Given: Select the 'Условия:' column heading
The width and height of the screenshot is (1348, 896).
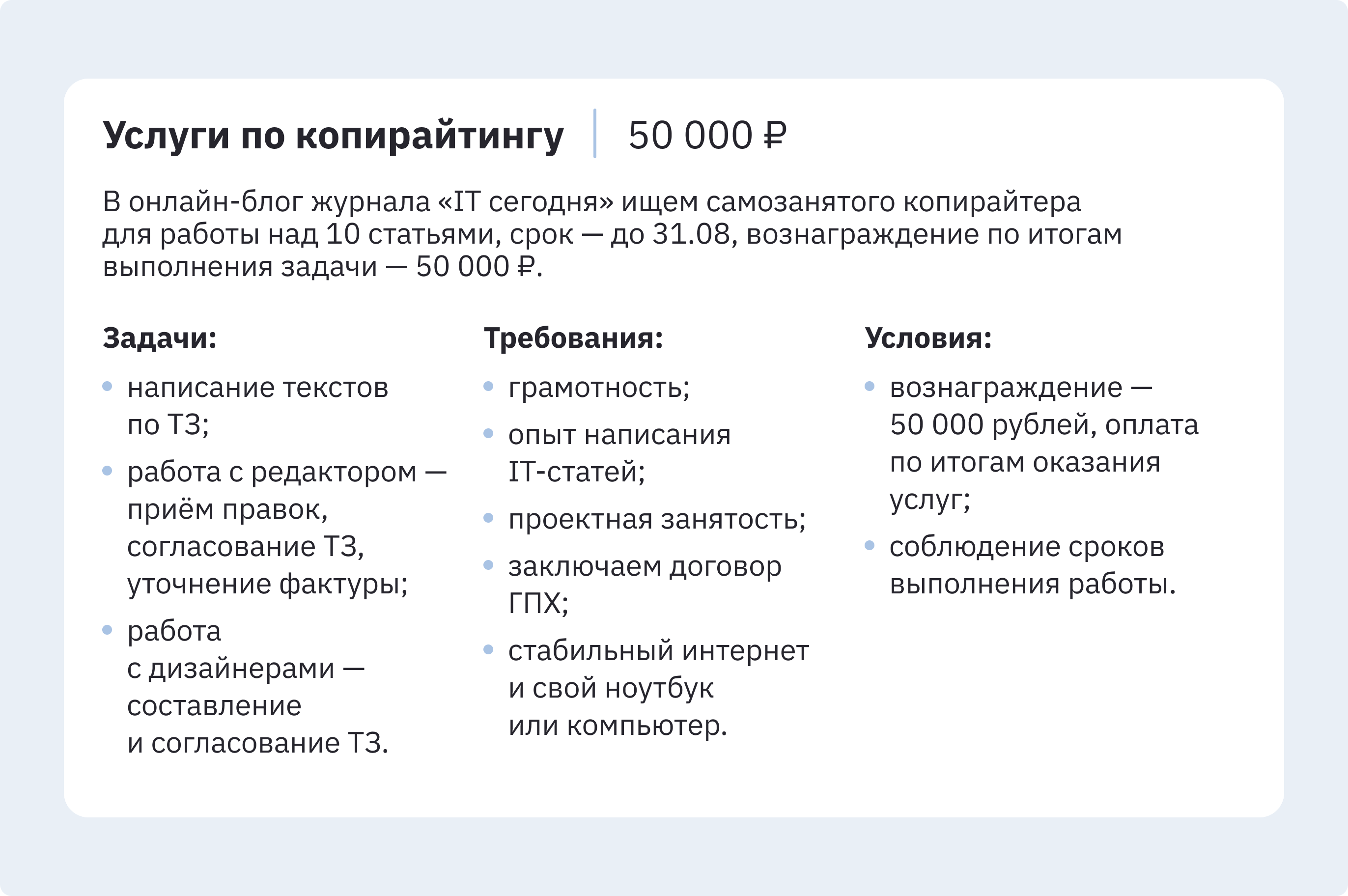Looking at the screenshot, I should (x=928, y=337).
